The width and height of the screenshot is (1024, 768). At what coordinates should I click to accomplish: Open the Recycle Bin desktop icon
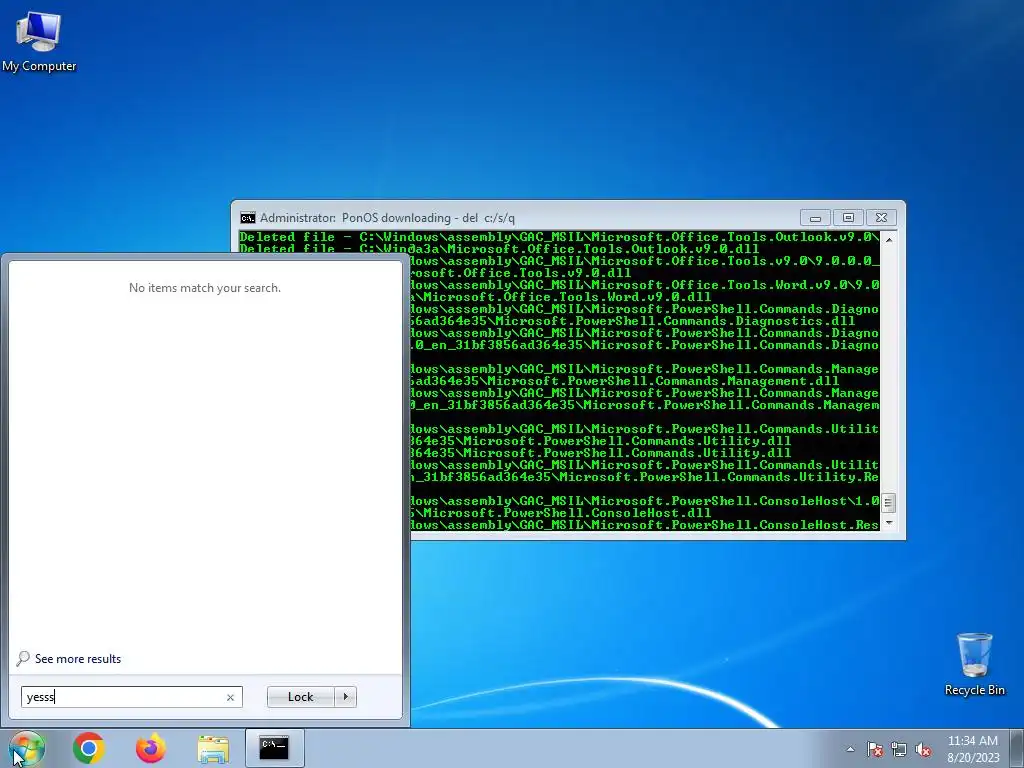pyautogui.click(x=974, y=664)
